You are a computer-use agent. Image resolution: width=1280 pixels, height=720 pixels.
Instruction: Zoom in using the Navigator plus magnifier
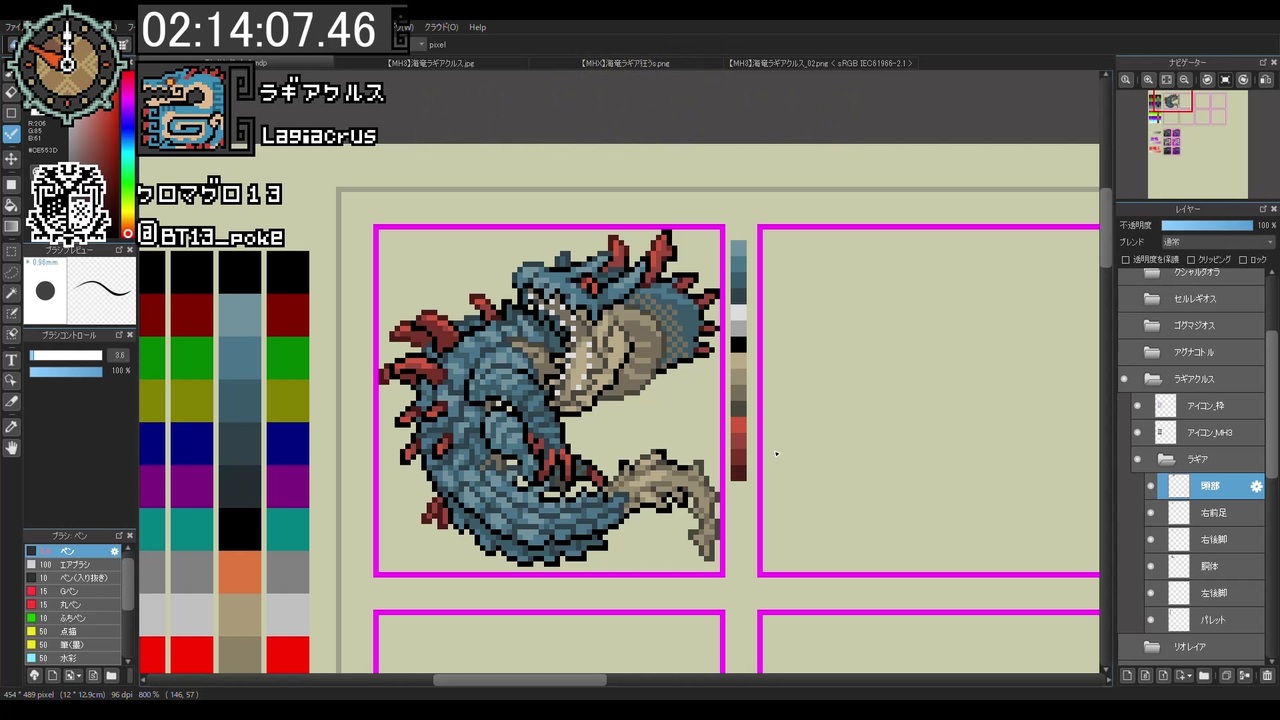click(1148, 80)
